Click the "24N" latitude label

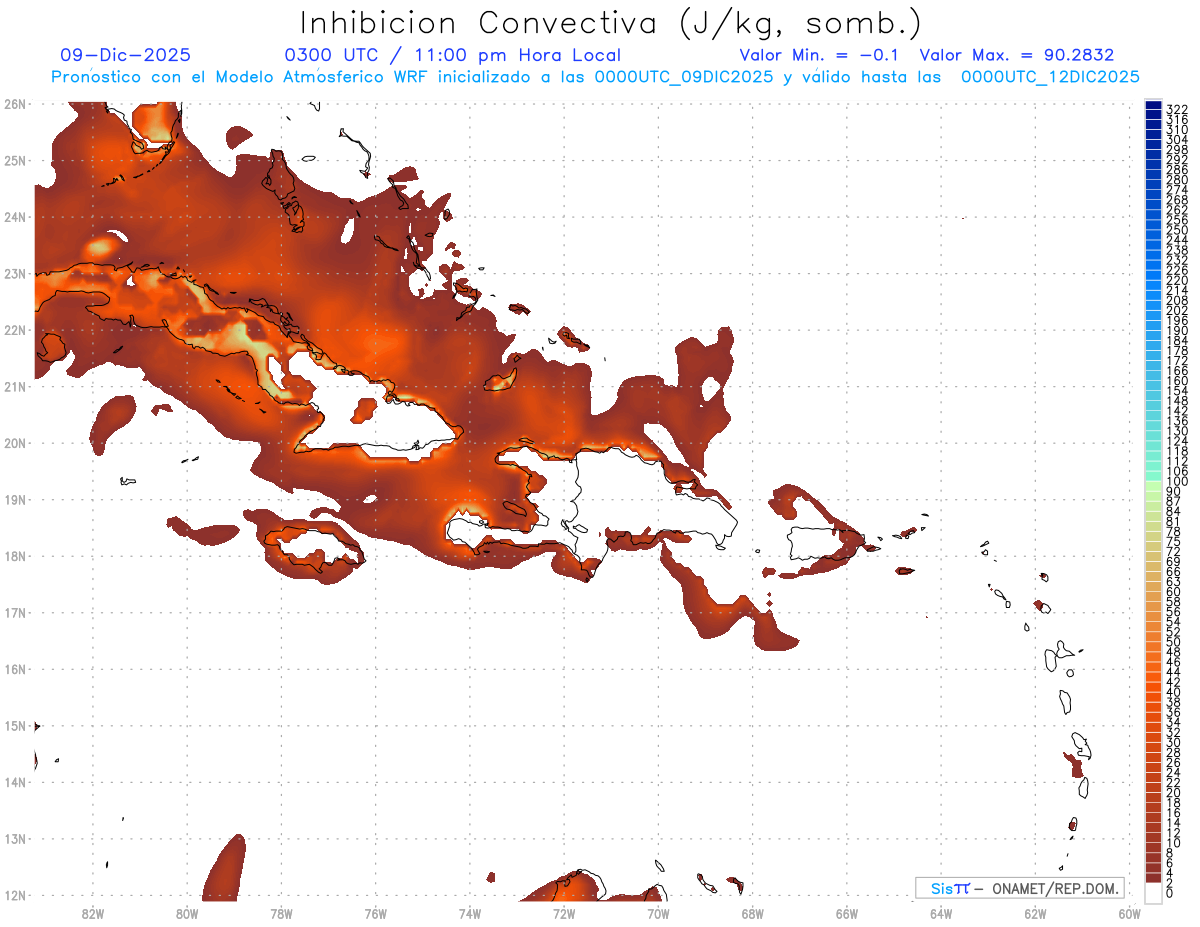tap(14, 217)
